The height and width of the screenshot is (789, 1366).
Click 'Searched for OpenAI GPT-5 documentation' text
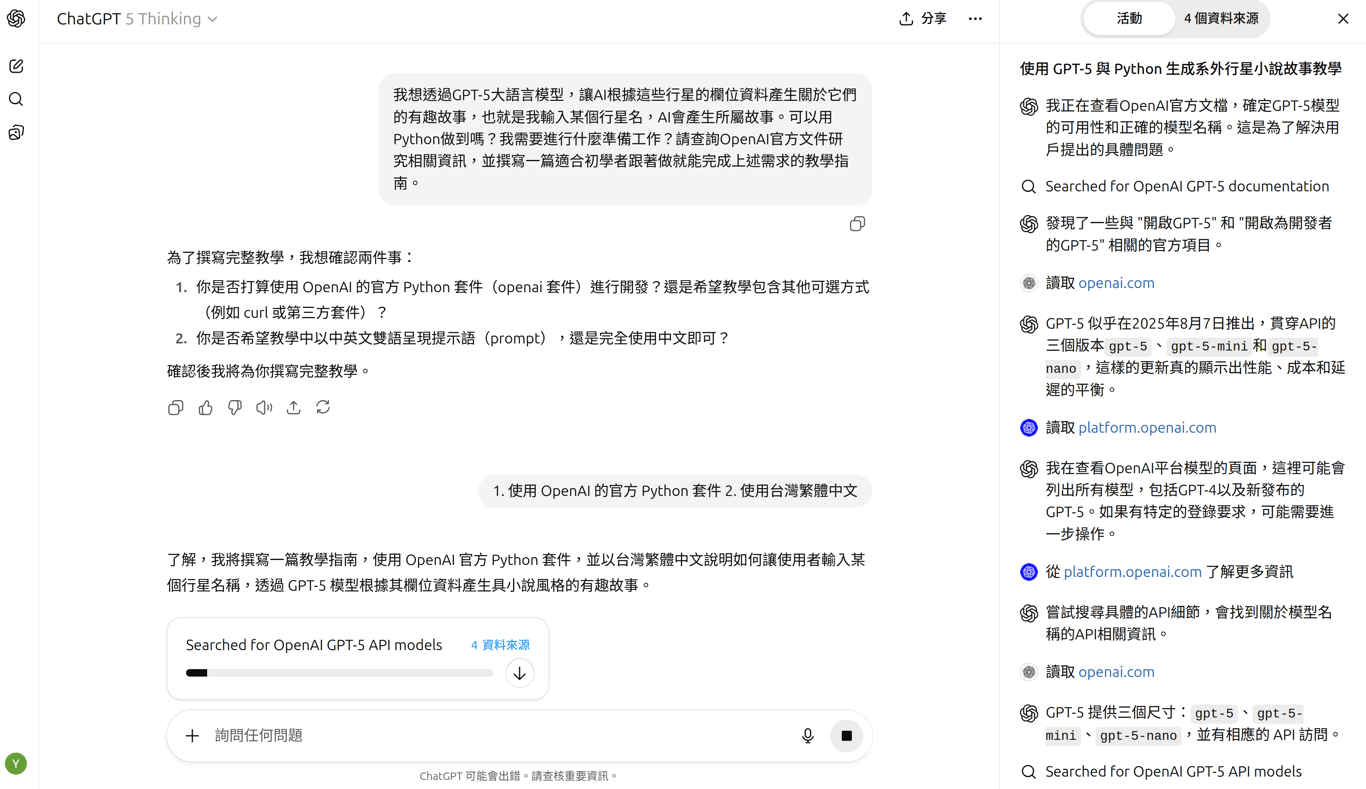pyautogui.click(x=1187, y=186)
